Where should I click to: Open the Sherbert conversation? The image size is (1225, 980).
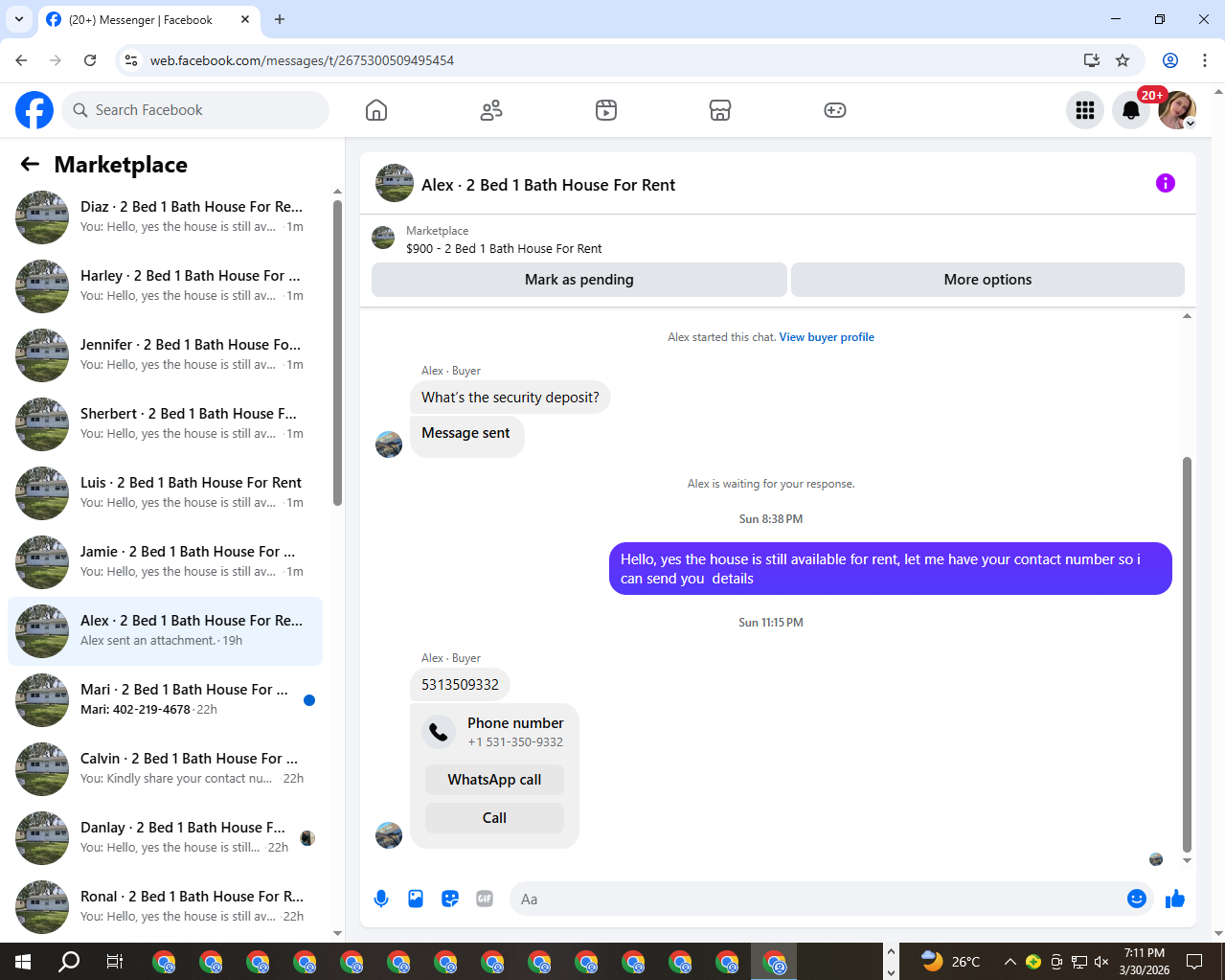(165, 424)
